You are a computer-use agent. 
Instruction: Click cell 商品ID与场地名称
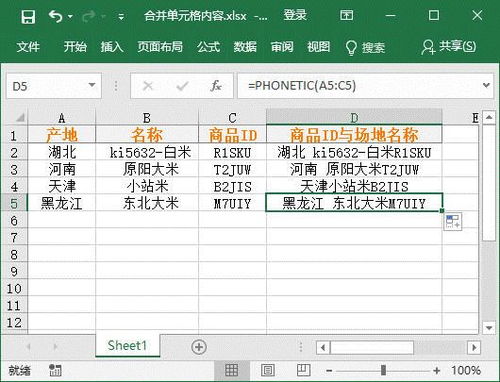click(354, 135)
